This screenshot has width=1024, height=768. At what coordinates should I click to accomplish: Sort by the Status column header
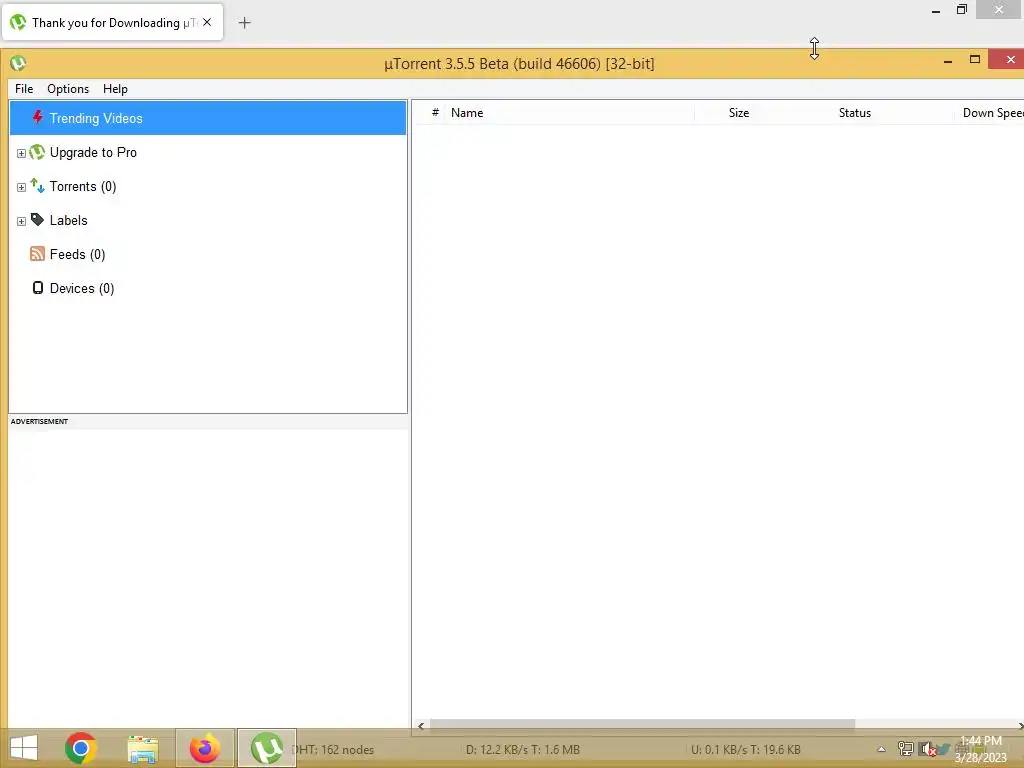(x=855, y=112)
